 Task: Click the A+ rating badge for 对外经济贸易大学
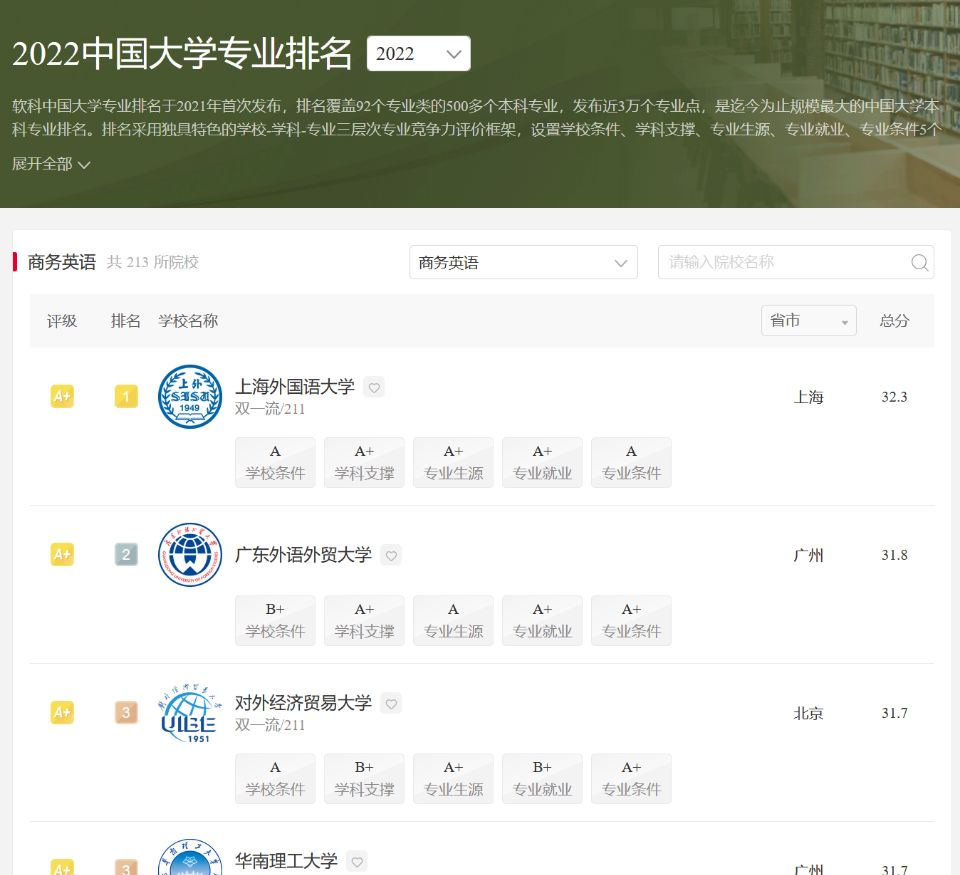(x=62, y=713)
